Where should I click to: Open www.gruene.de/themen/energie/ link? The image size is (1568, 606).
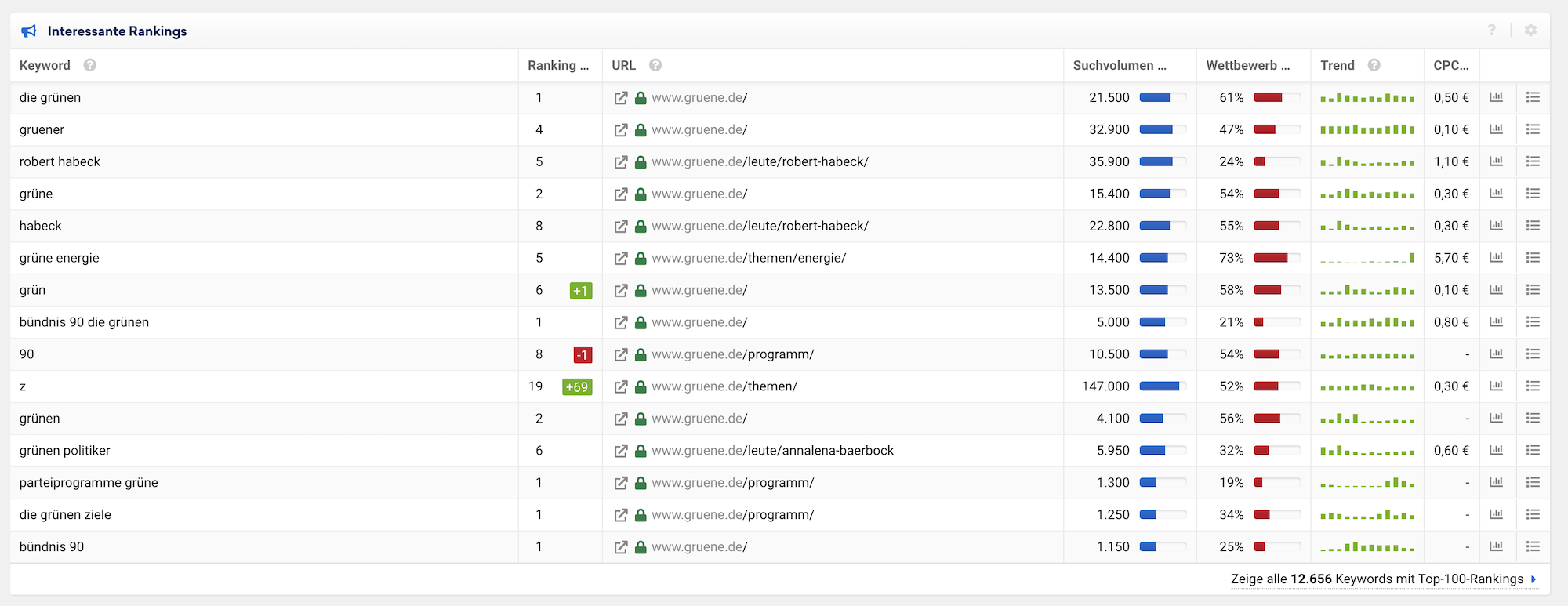click(x=749, y=259)
